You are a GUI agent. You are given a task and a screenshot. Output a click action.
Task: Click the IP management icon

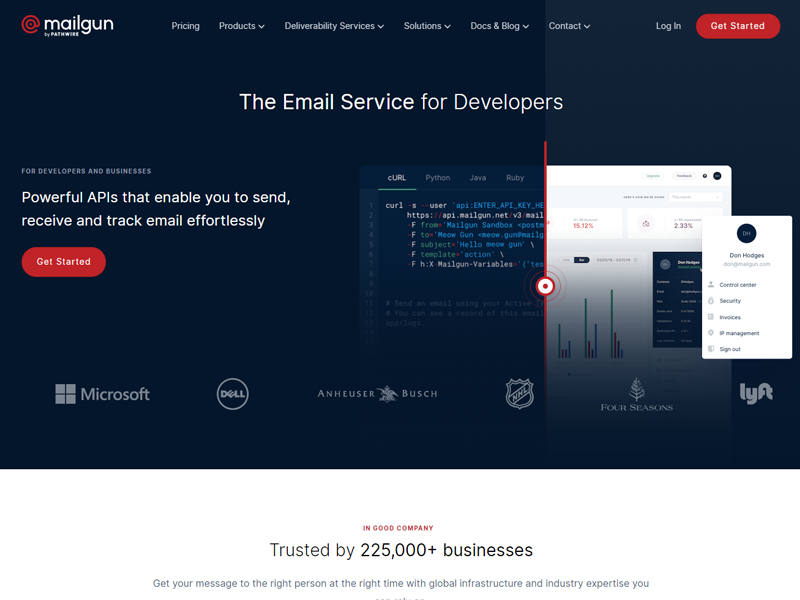pyautogui.click(x=711, y=333)
